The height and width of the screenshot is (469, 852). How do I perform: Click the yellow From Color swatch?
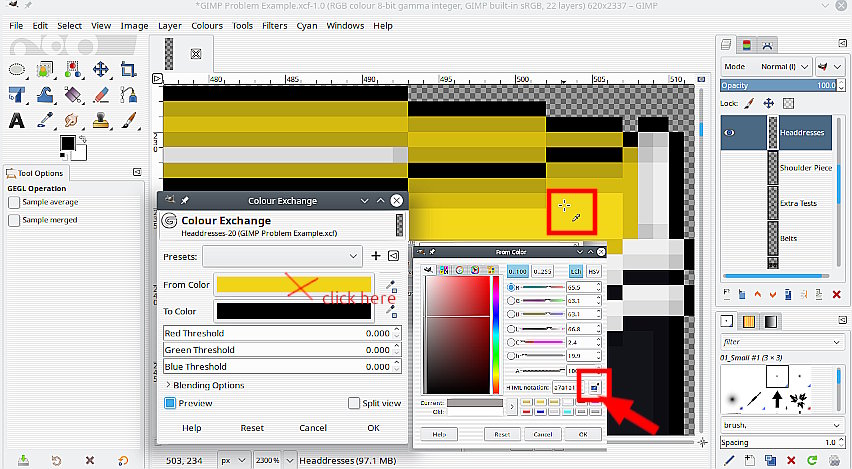click(x=294, y=285)
